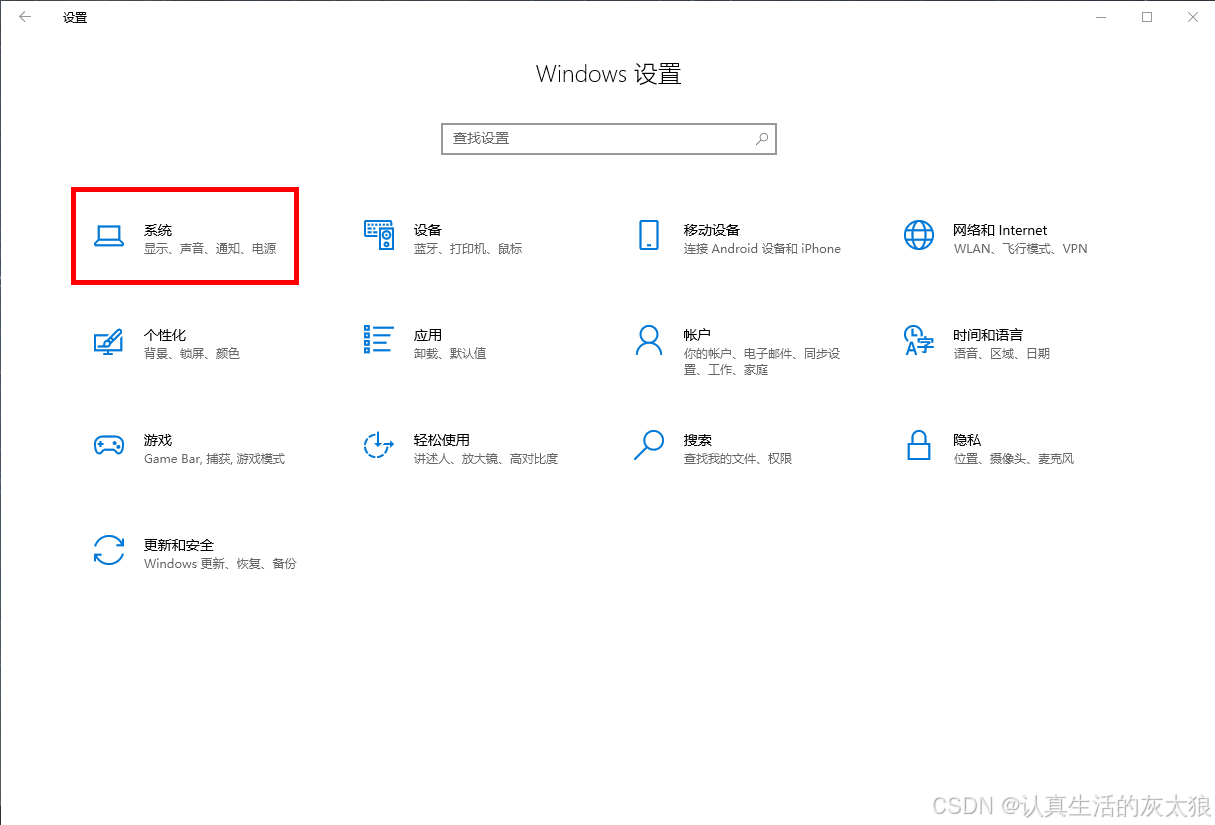Screen dimensions: 1215x825
Task: Click the text 显示、声音、通知、电源
Action: click(x=210, y=249)
